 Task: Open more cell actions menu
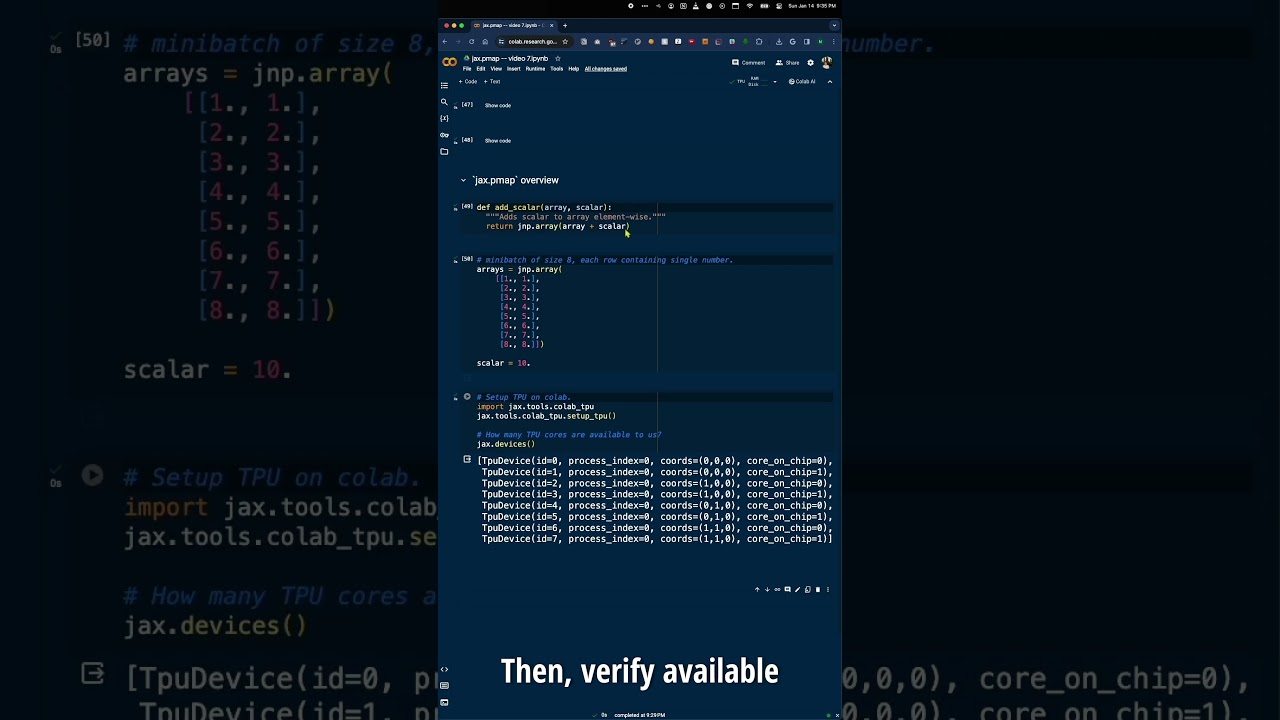tap(827, 590)
